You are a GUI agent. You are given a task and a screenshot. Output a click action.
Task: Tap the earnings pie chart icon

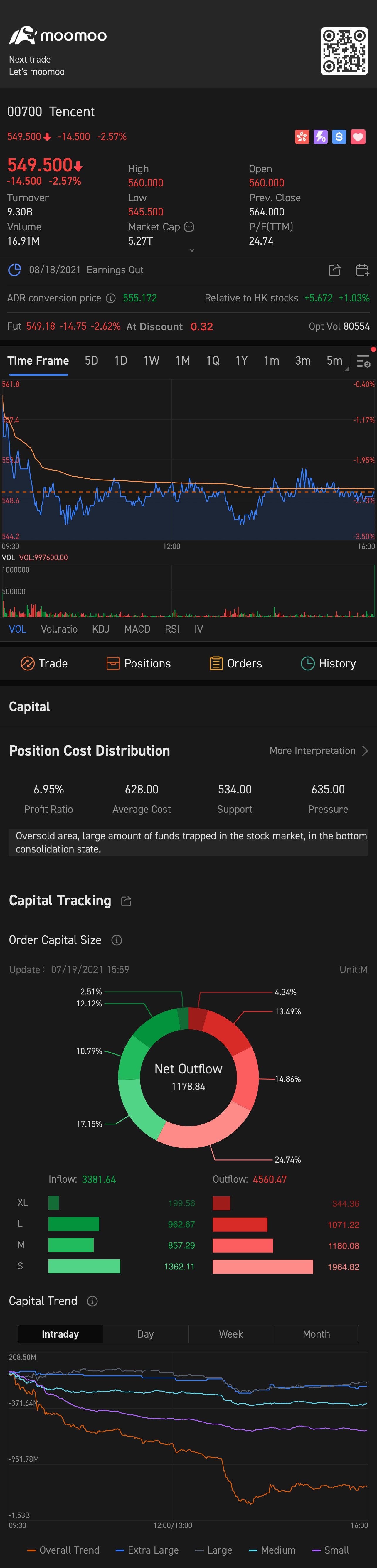point(15,270)
